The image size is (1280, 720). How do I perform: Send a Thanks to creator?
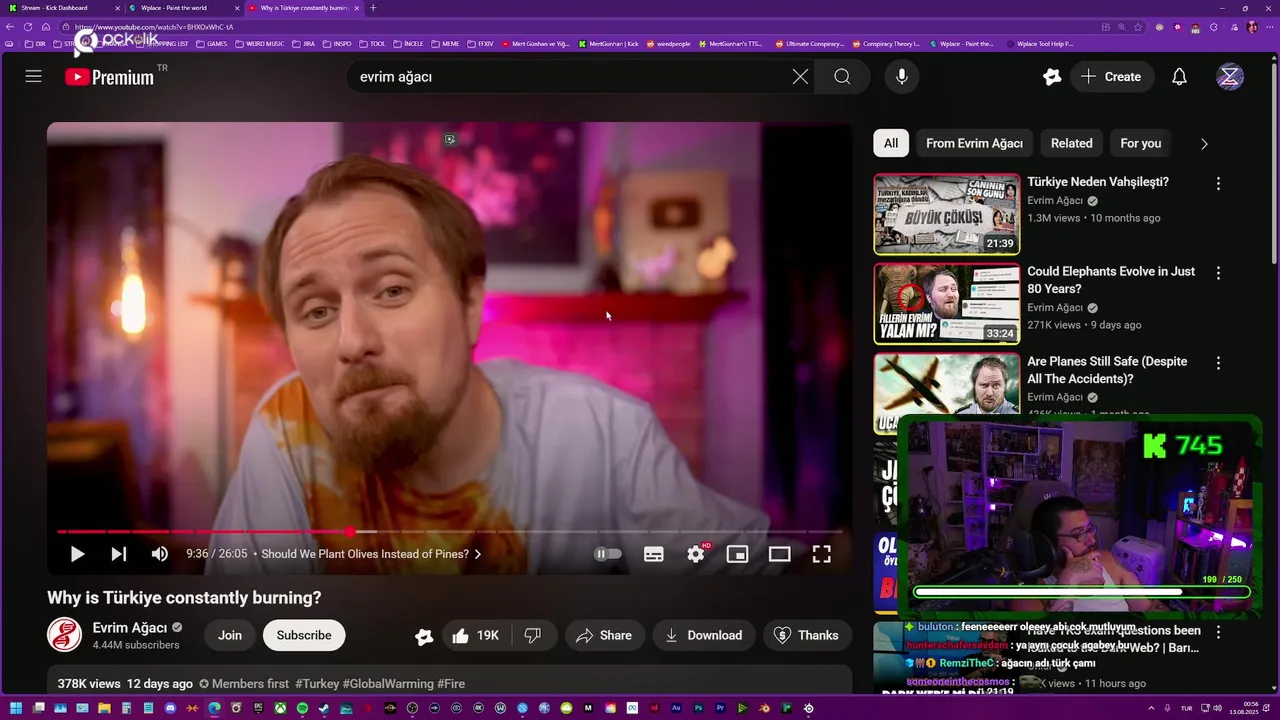click(x=807, y=635)
